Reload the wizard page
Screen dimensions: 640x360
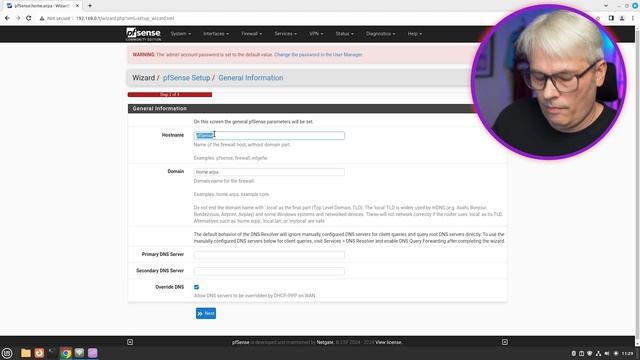[29, 18]
